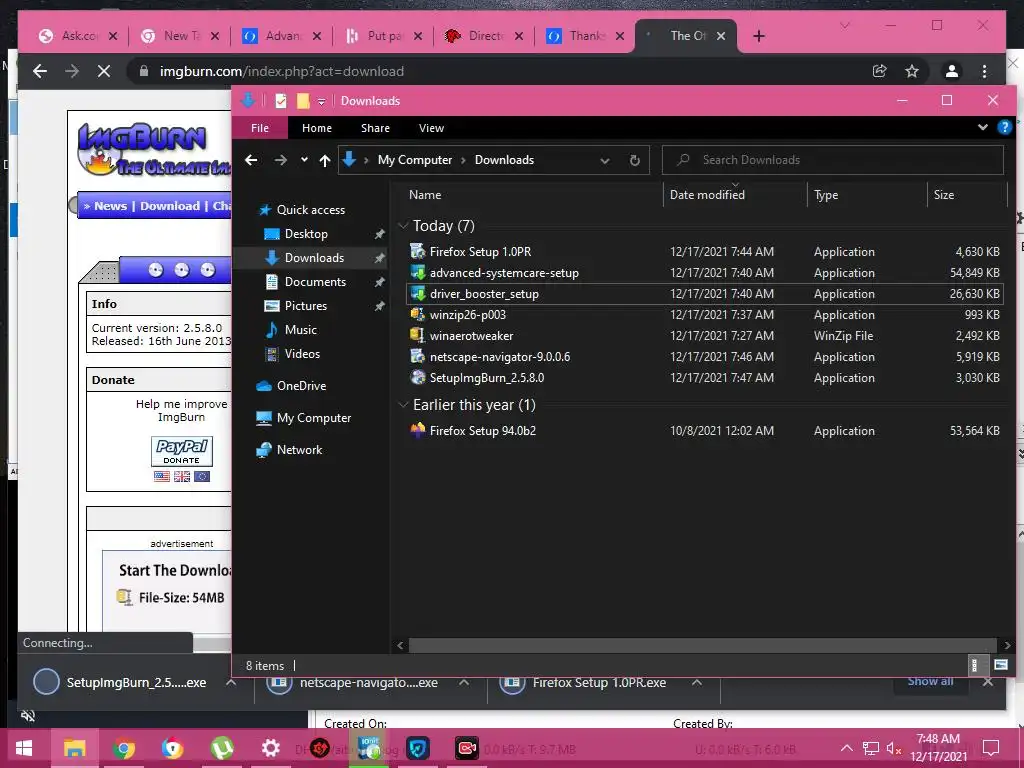
Task: Go up one folder level in Explorer
Action: pyautogui.click(x=325, y=160)
